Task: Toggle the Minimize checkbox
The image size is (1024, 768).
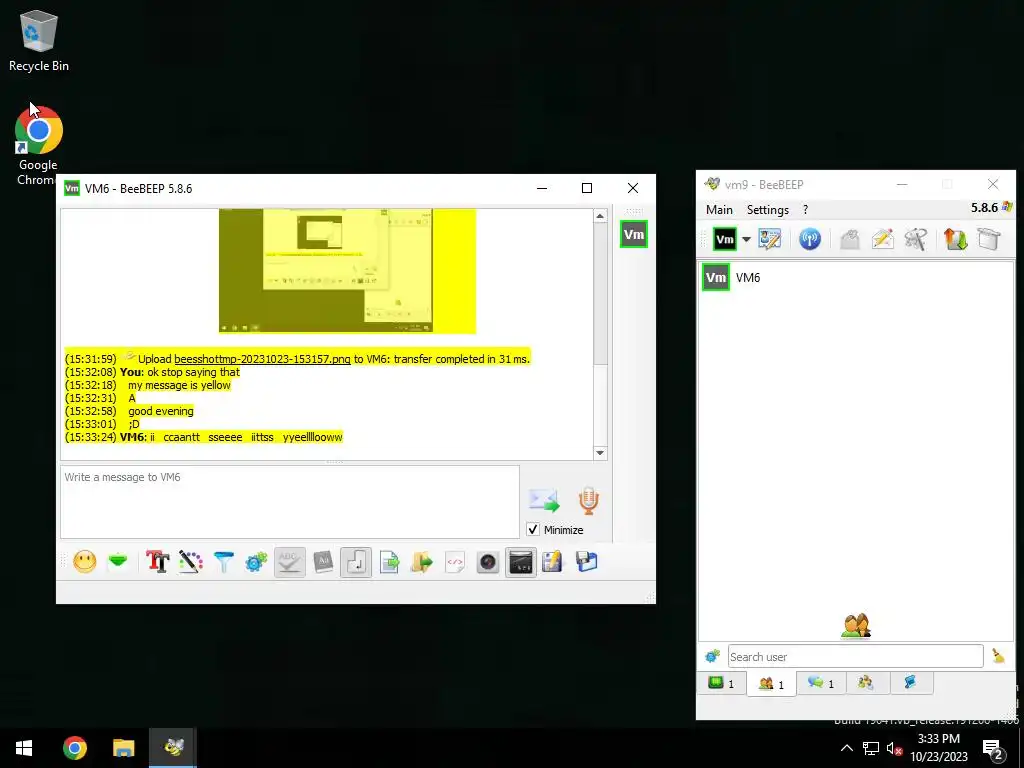Action: [533, 530]
